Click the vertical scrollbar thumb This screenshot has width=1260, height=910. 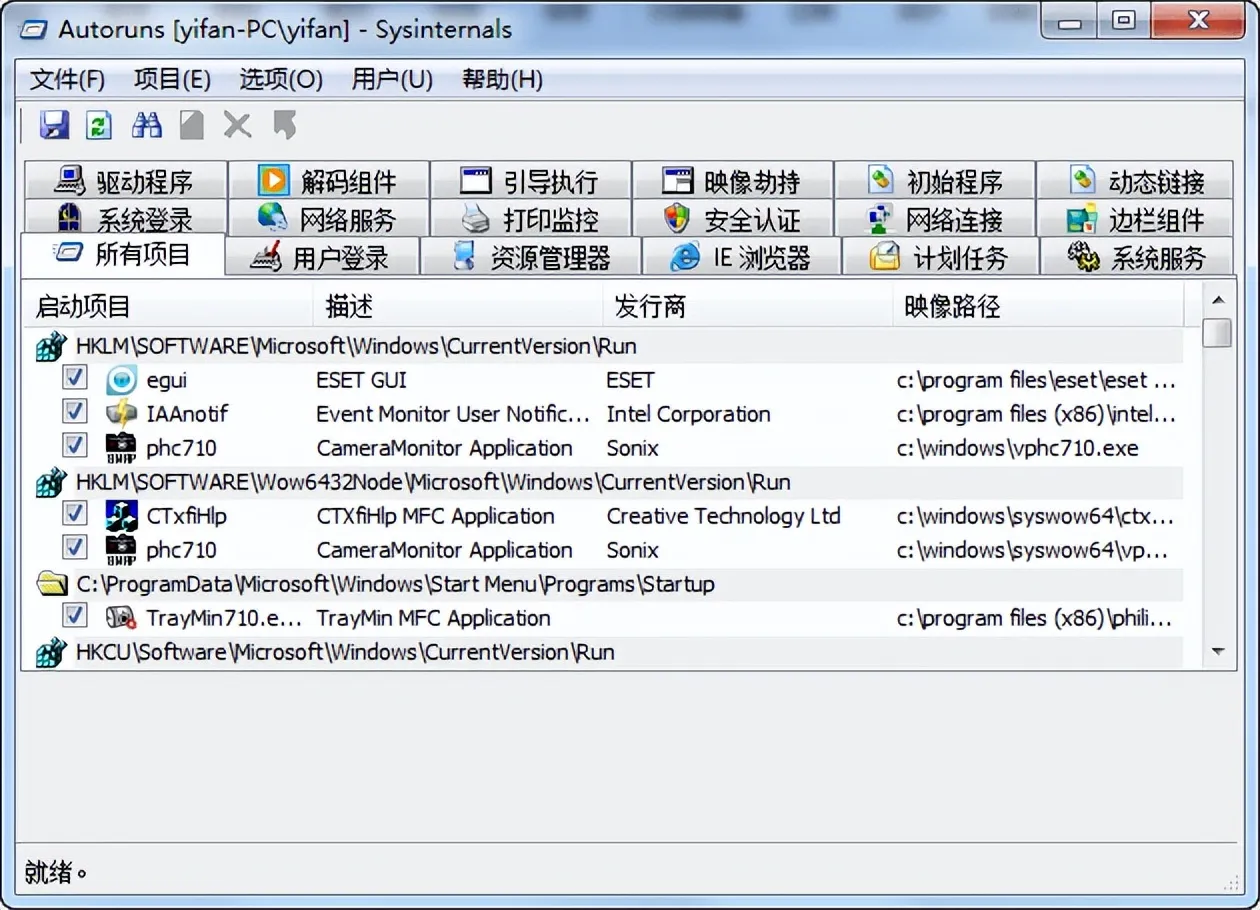click(1217, 333)
